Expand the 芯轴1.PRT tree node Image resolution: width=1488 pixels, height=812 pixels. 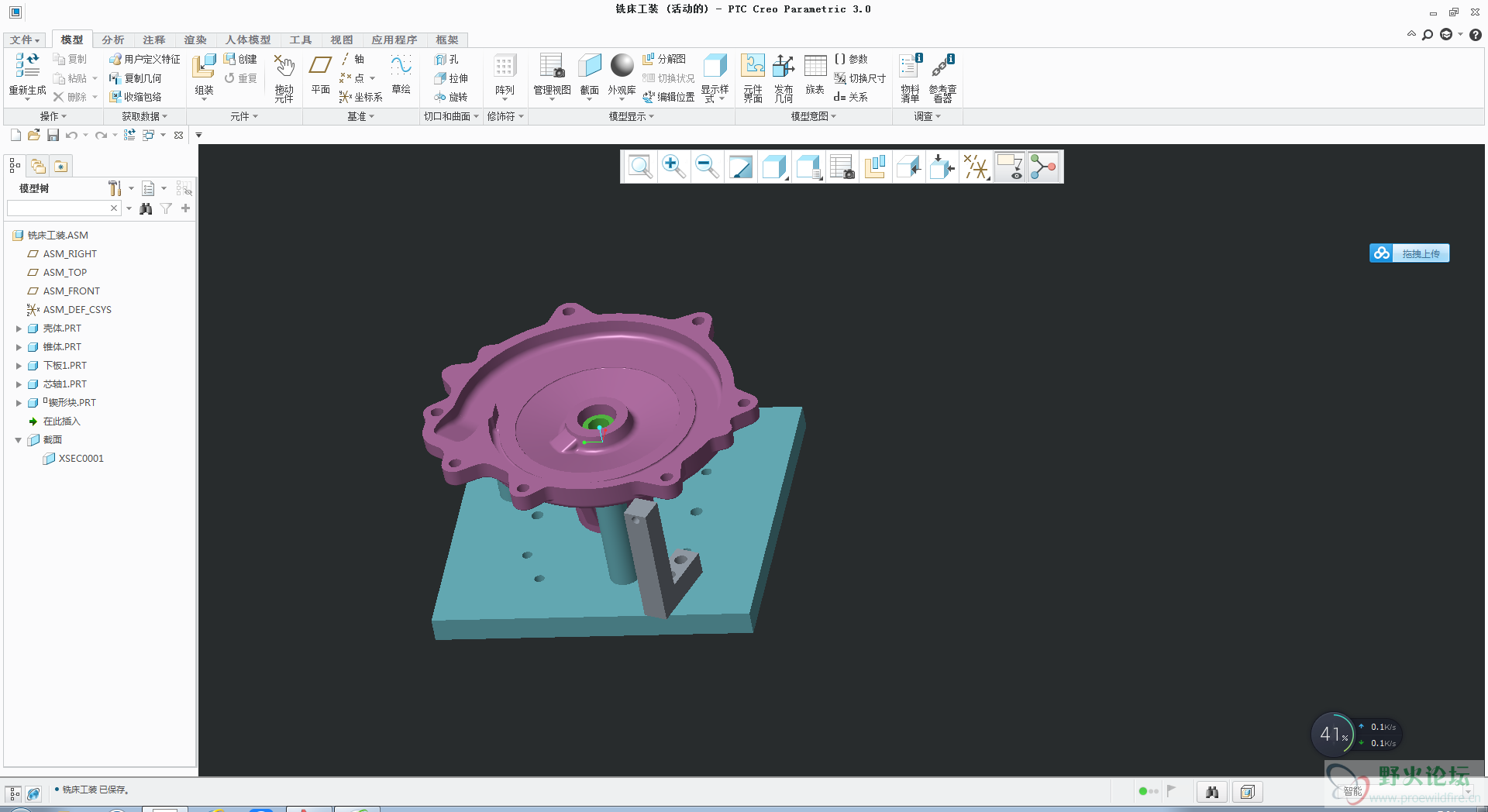click(x=19, y=384)
